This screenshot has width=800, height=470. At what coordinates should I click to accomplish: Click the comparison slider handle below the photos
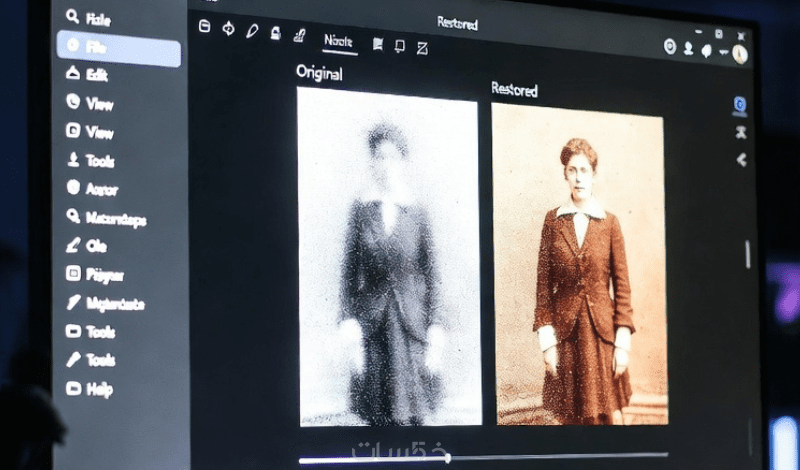[447, 458]
